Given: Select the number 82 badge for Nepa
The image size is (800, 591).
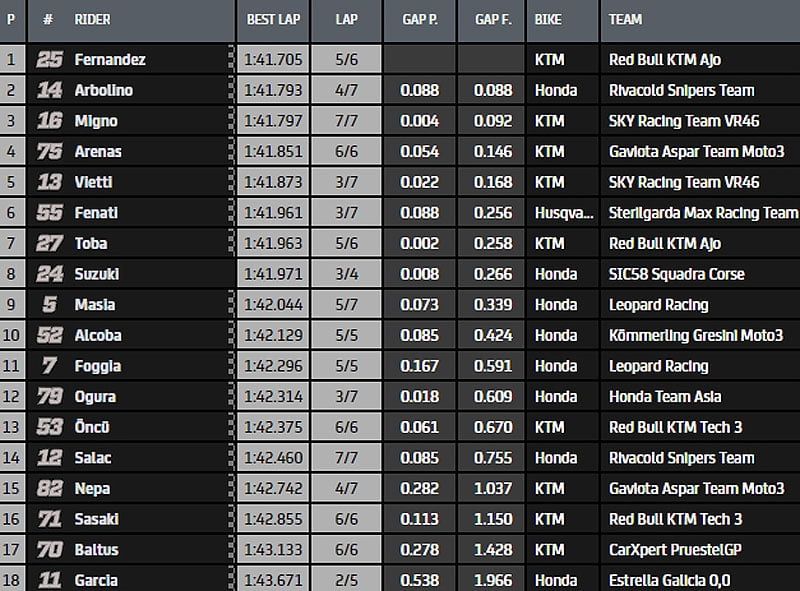Looking at the screenshot, I should click(49, 488).
